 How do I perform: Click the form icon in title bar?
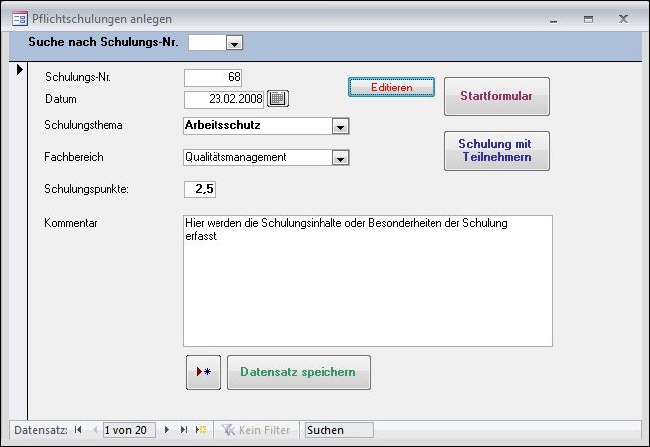click(x=20, y=19)
